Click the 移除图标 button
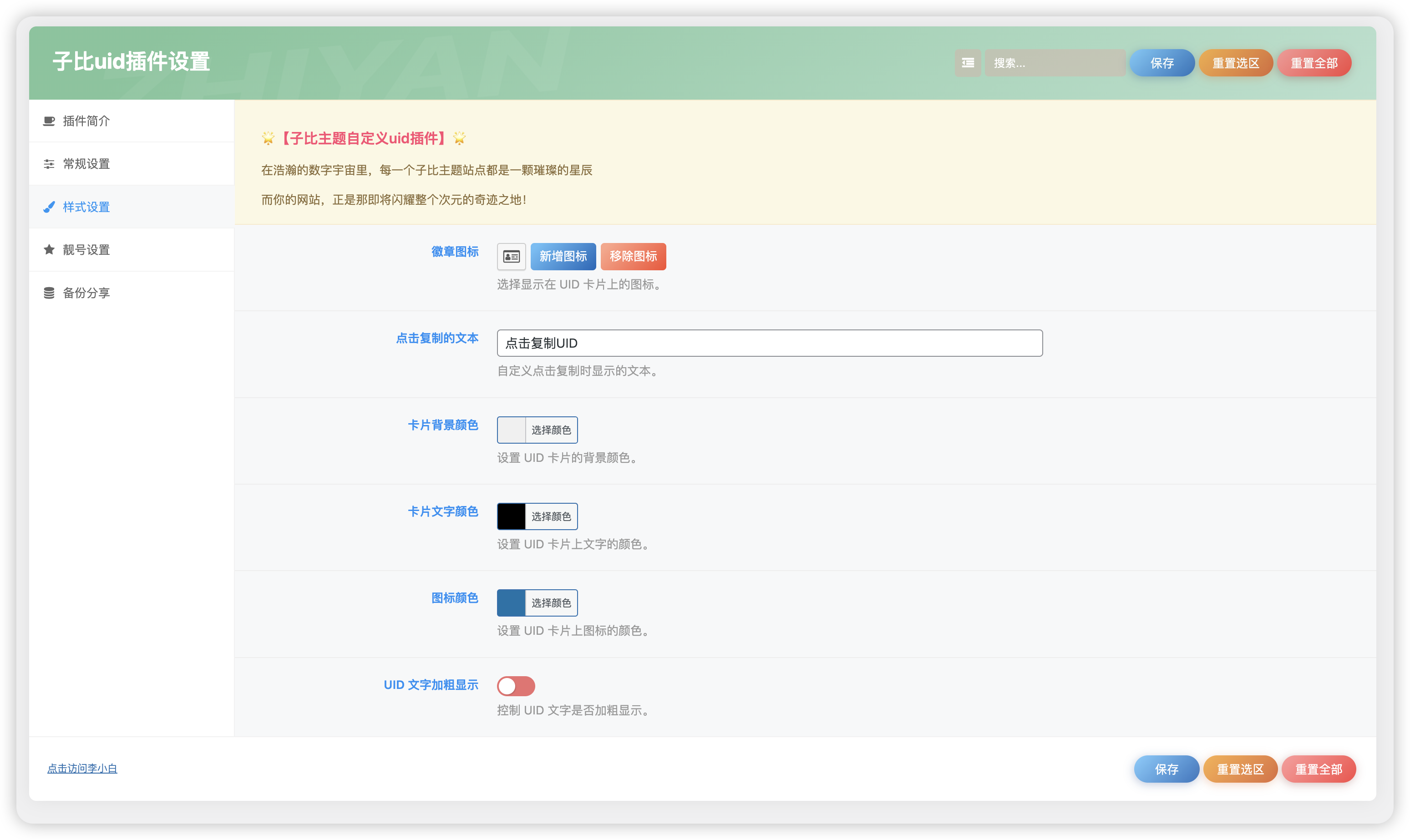Screen dimensions: 1410x840 634,257
